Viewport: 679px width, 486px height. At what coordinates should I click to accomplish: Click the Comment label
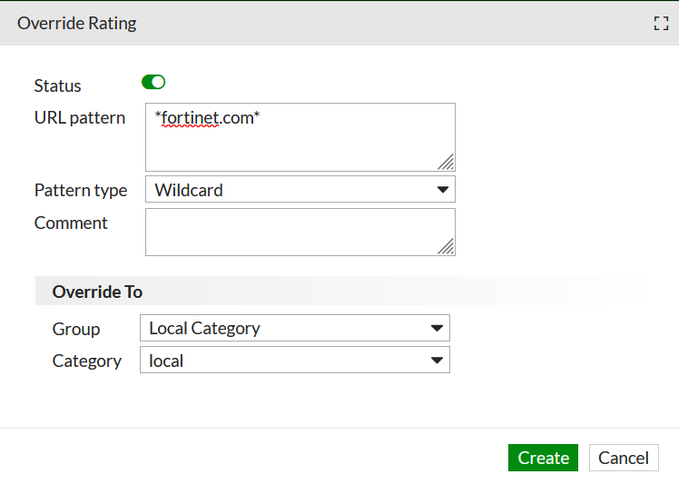pos(71,223)
